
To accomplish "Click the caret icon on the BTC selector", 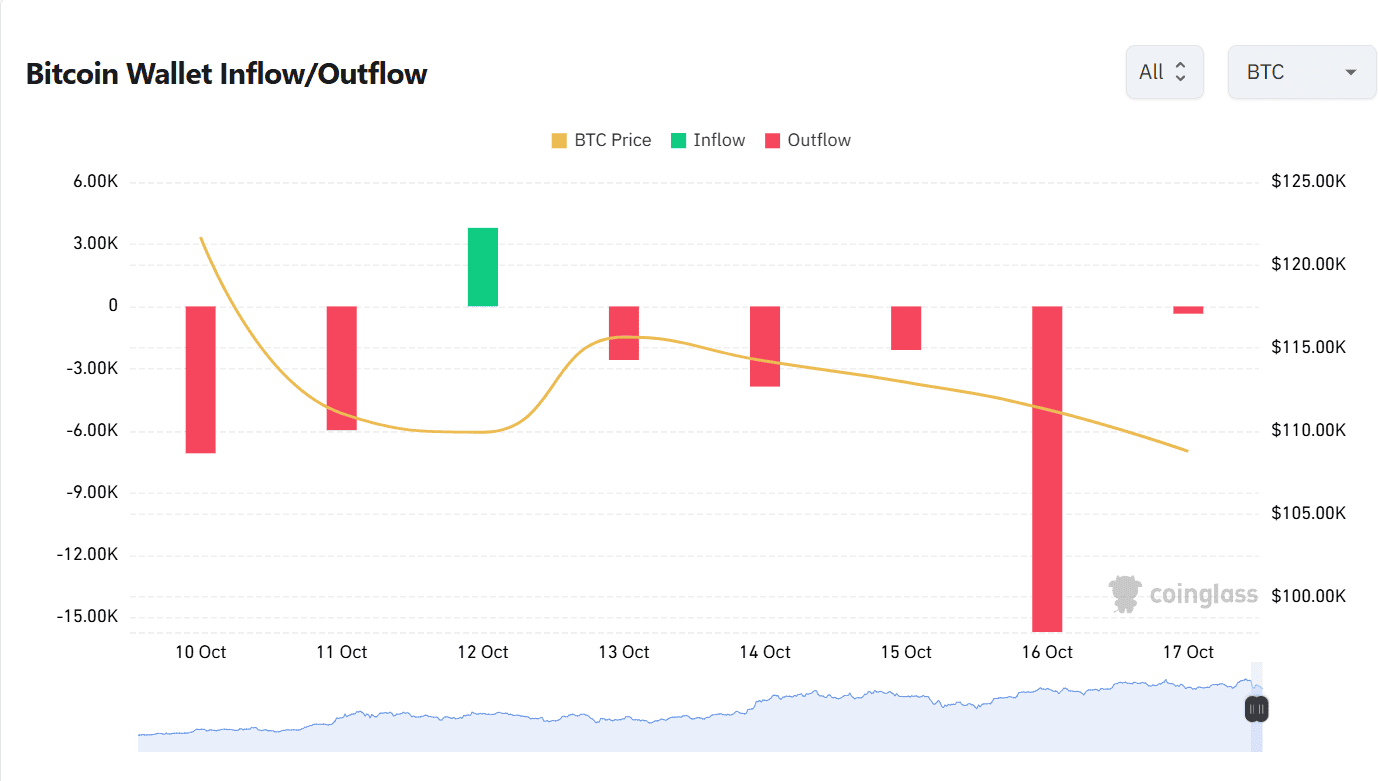I will pyautogui.click(x=1351, y=72).
